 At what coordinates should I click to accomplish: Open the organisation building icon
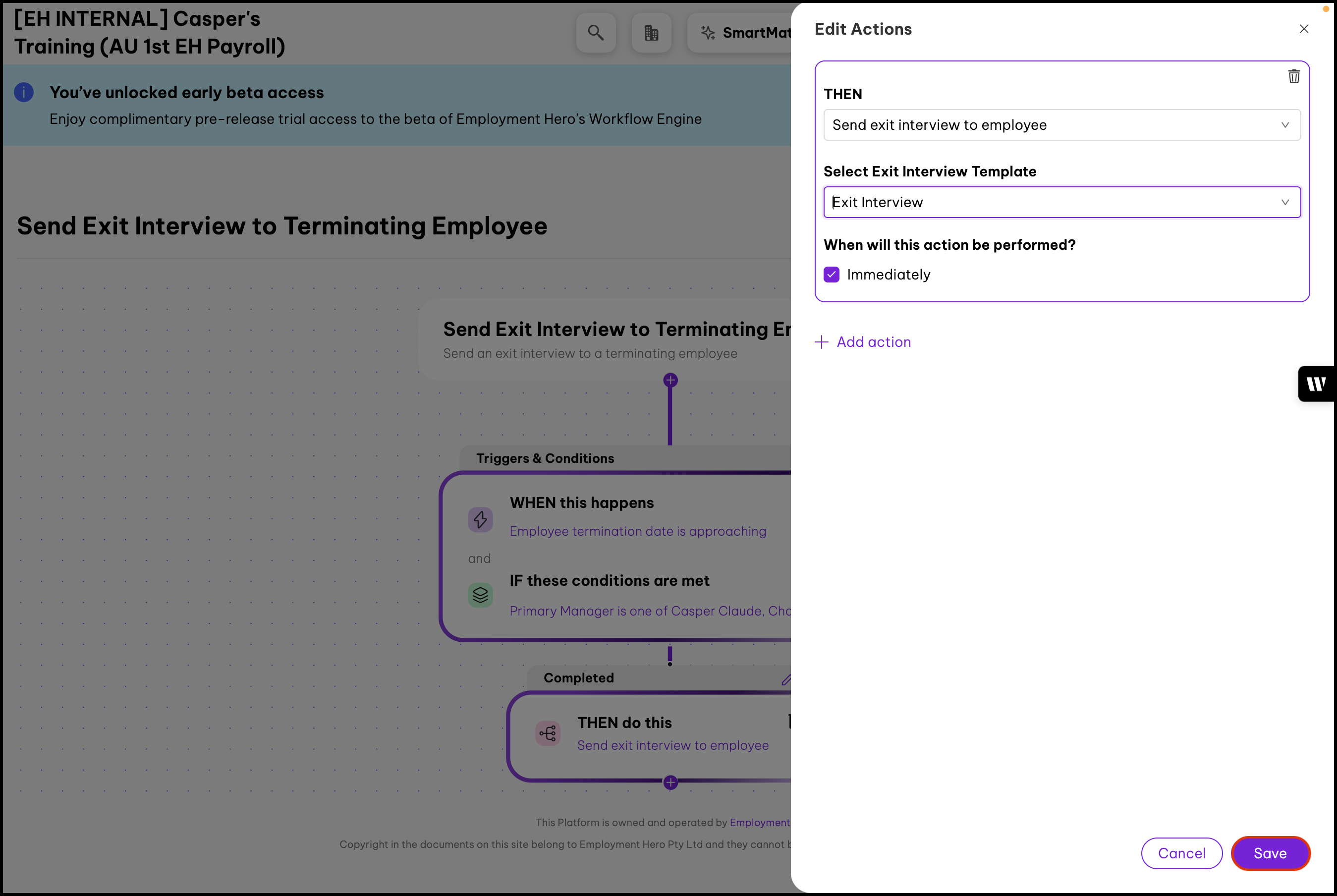pyautogui.click(x=651, y=33)
